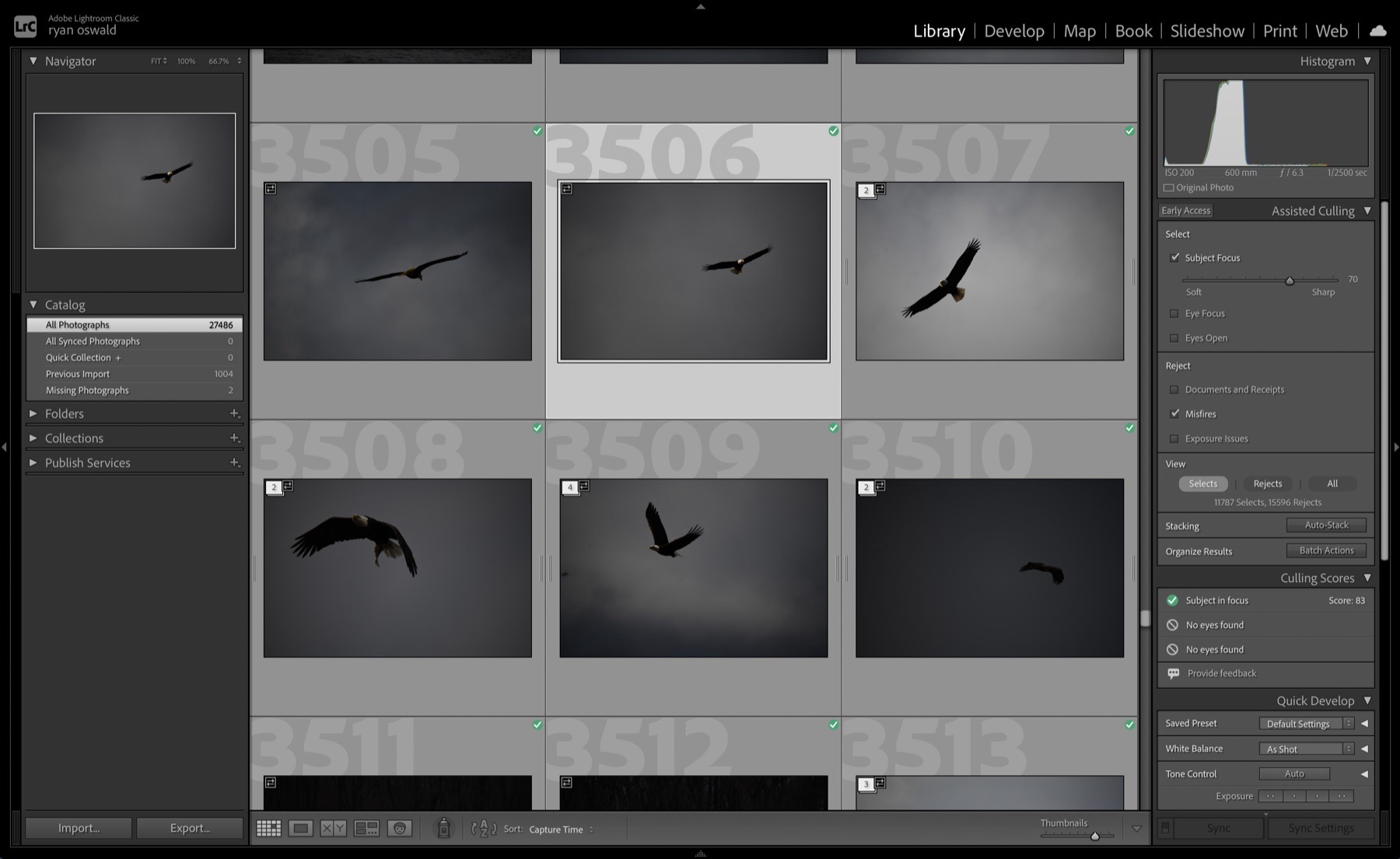Switch to the Develop module

(x=1014, y=31)
